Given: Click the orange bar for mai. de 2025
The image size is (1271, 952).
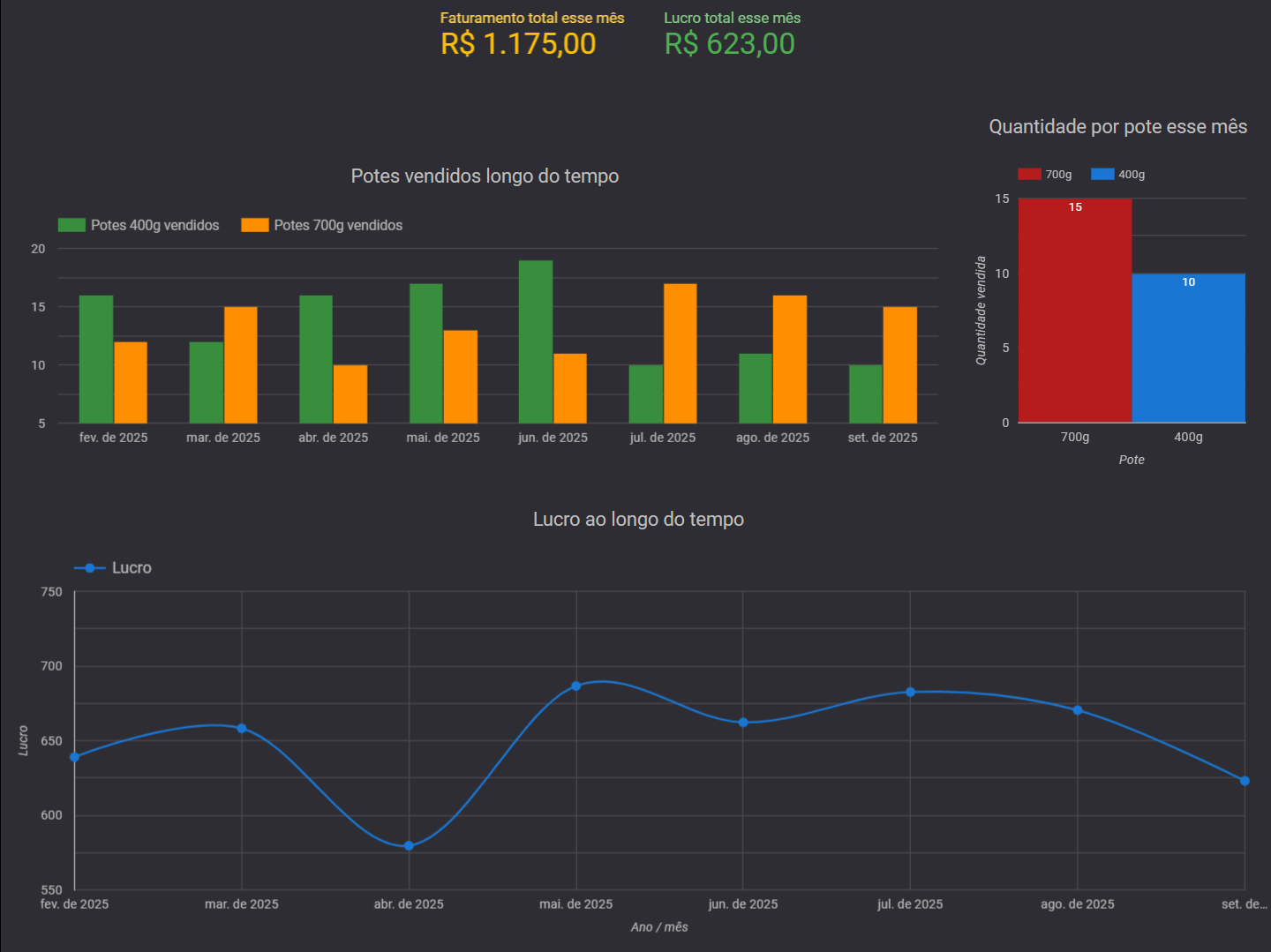Looking at the screenshot, I should pos(461,377).
